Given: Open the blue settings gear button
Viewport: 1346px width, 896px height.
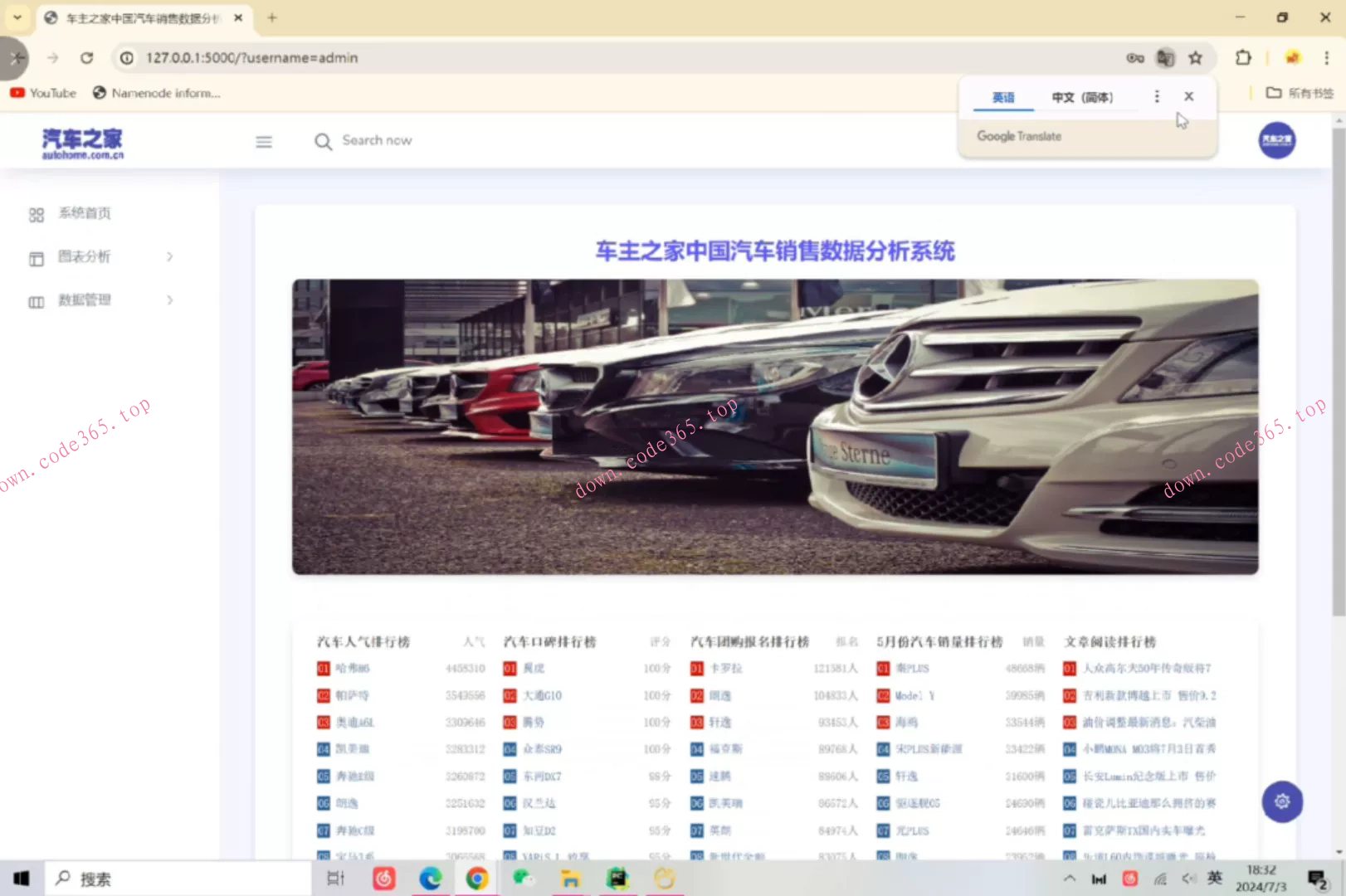Looking at the screenshot, I should click(x=1282, y=801).
